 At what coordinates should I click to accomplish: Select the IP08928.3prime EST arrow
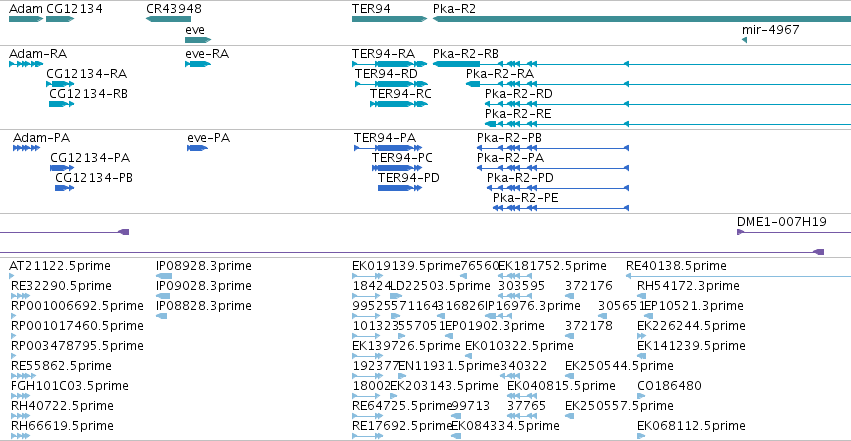pyautogui.click(x=164, y=276)
